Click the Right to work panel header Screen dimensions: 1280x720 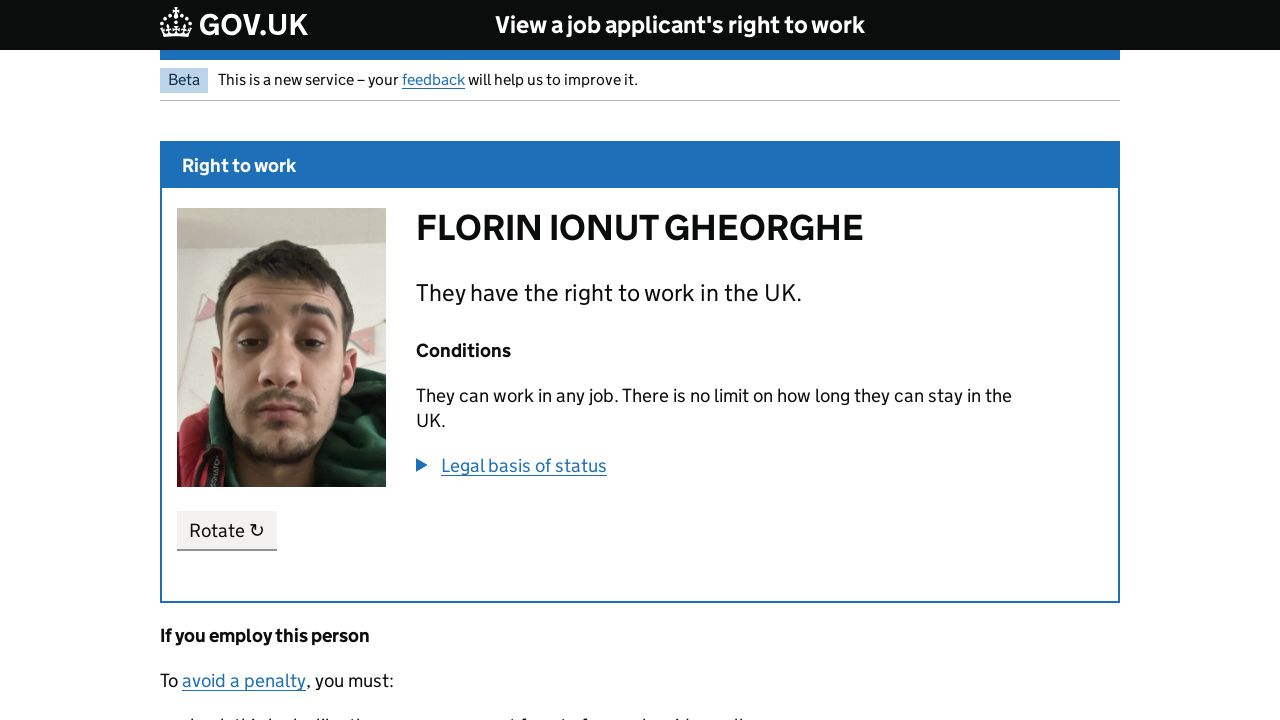pyautogui.click(x=239, y=166)
